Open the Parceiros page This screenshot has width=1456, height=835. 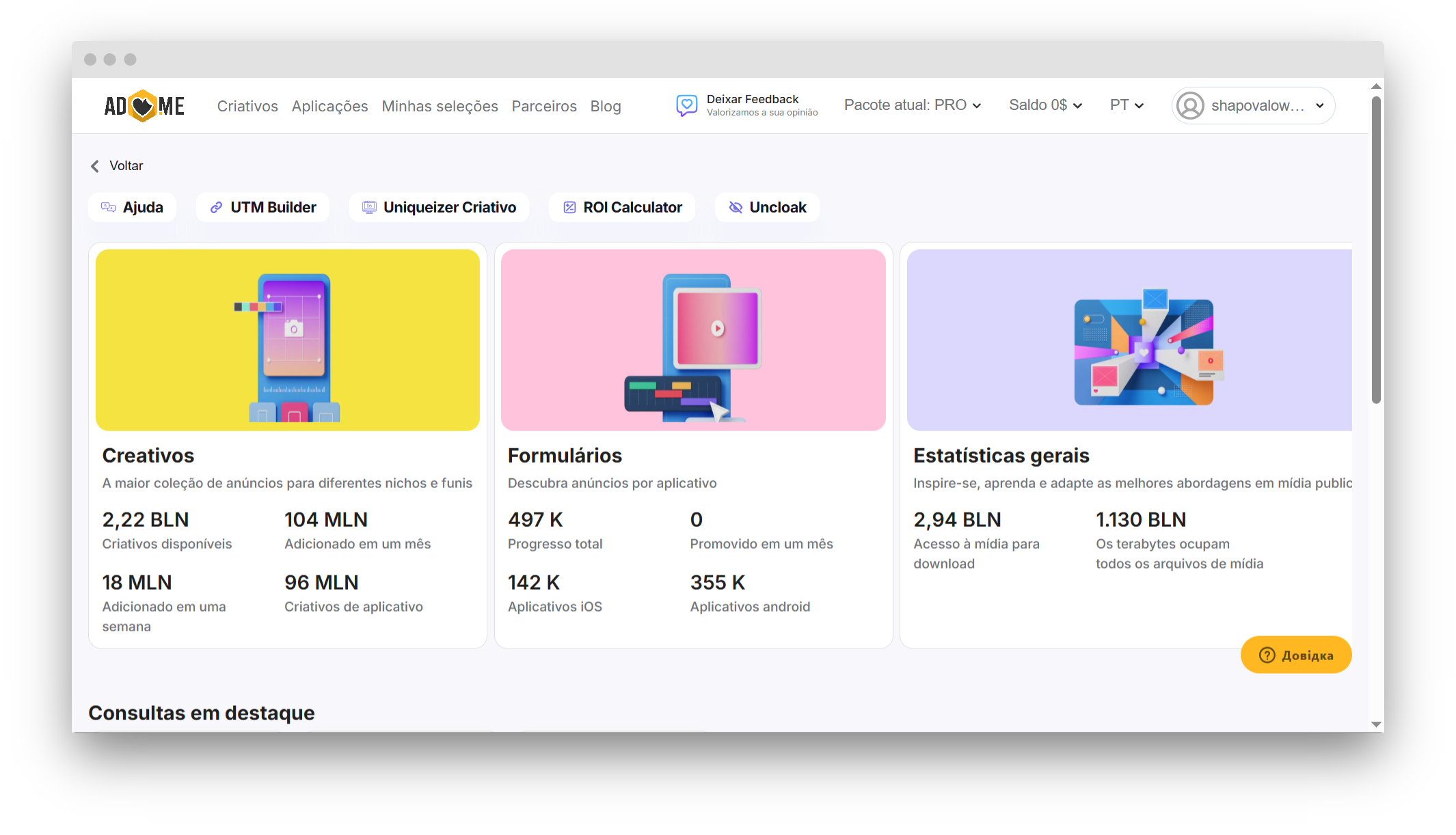[544, 106]
